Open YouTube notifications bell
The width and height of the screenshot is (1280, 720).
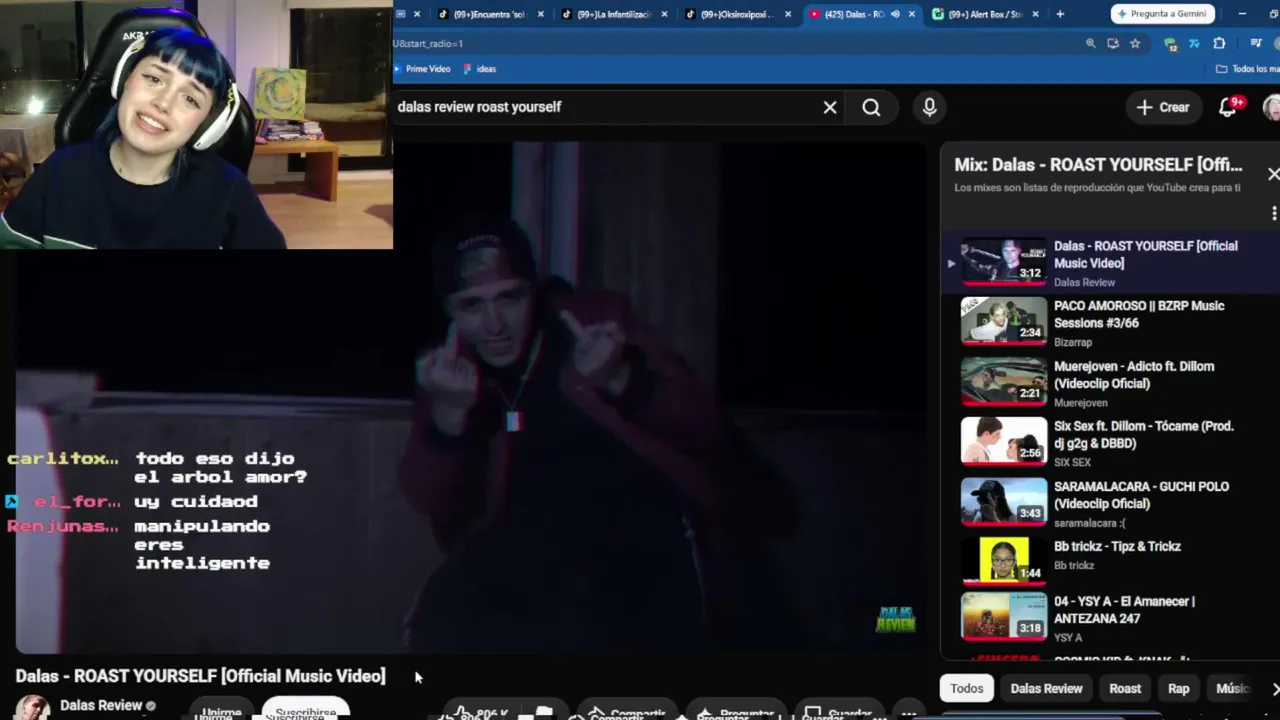(x=1229, y=107)
